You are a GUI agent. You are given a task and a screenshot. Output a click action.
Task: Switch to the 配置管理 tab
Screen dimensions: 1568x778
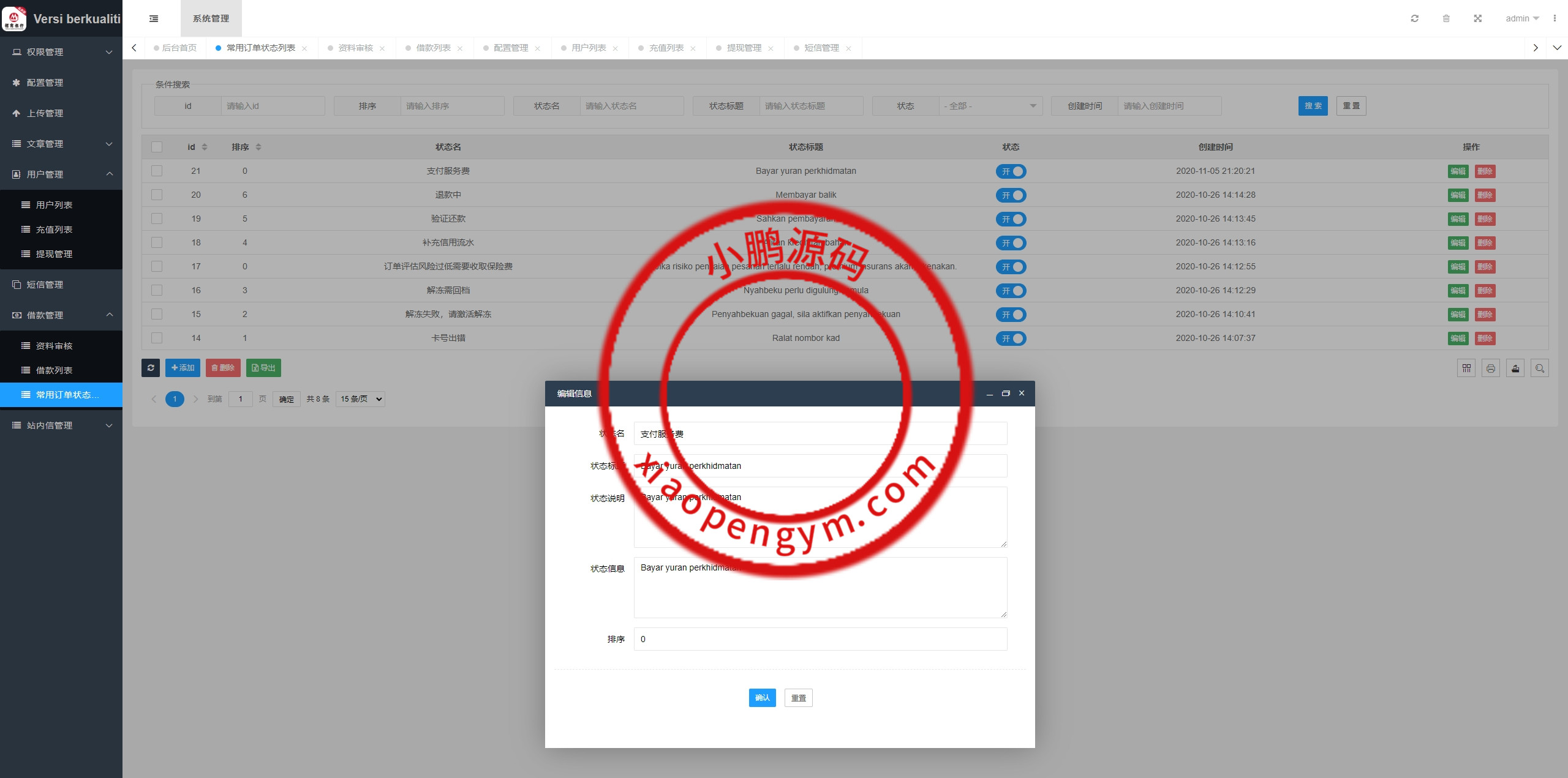[x=511, y=48]
